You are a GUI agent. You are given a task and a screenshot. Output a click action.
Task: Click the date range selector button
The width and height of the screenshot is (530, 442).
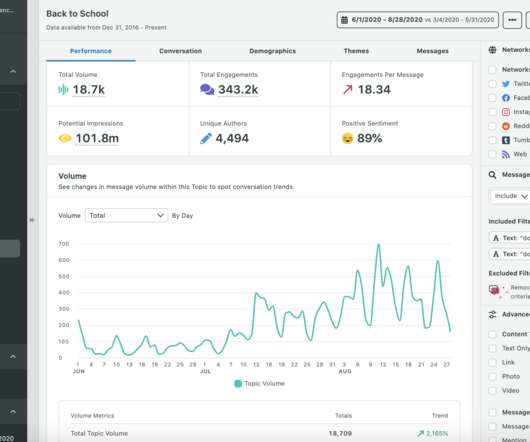coord(417,20)
